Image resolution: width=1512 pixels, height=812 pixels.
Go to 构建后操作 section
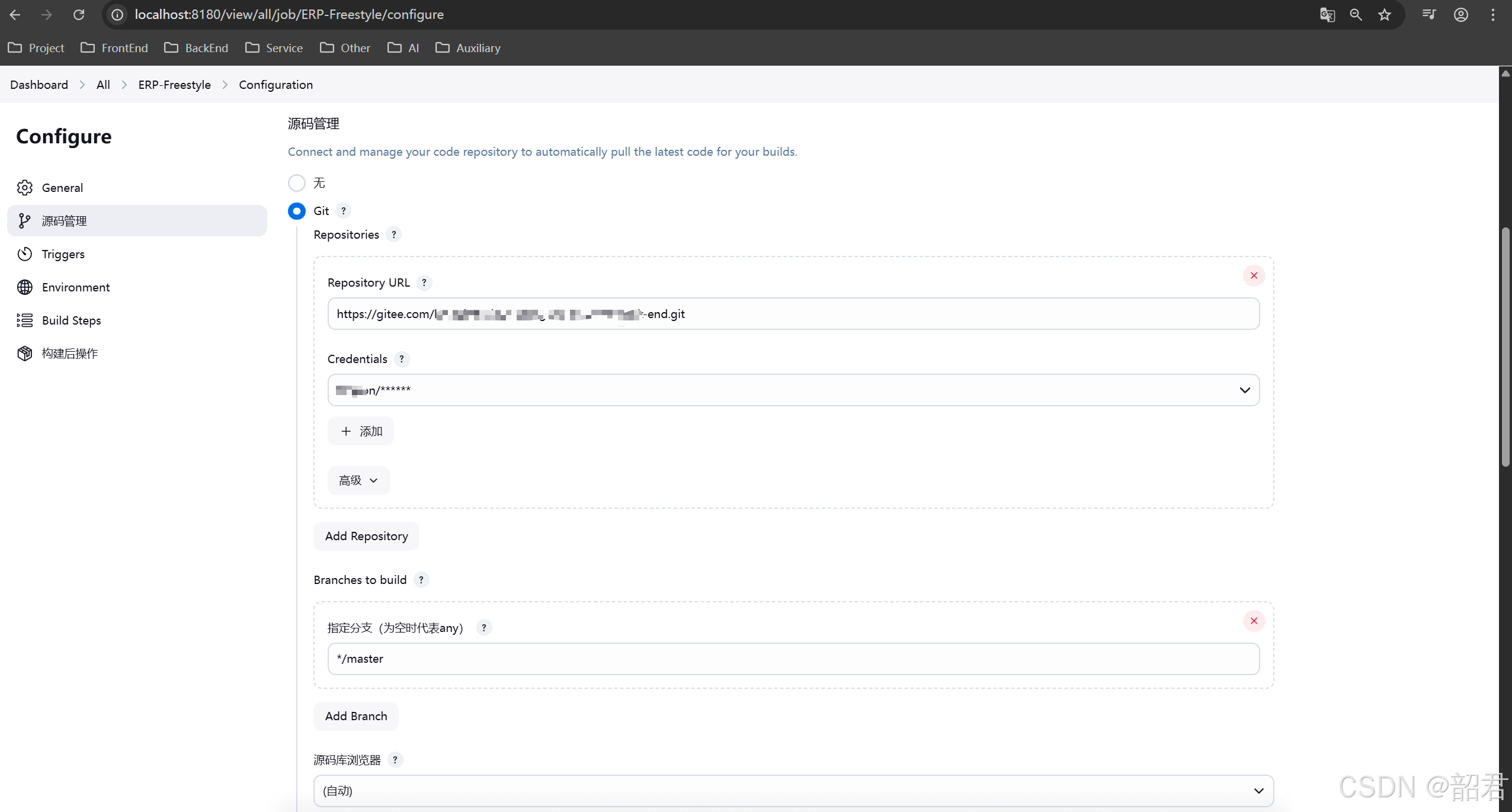[x=69, y=354]
